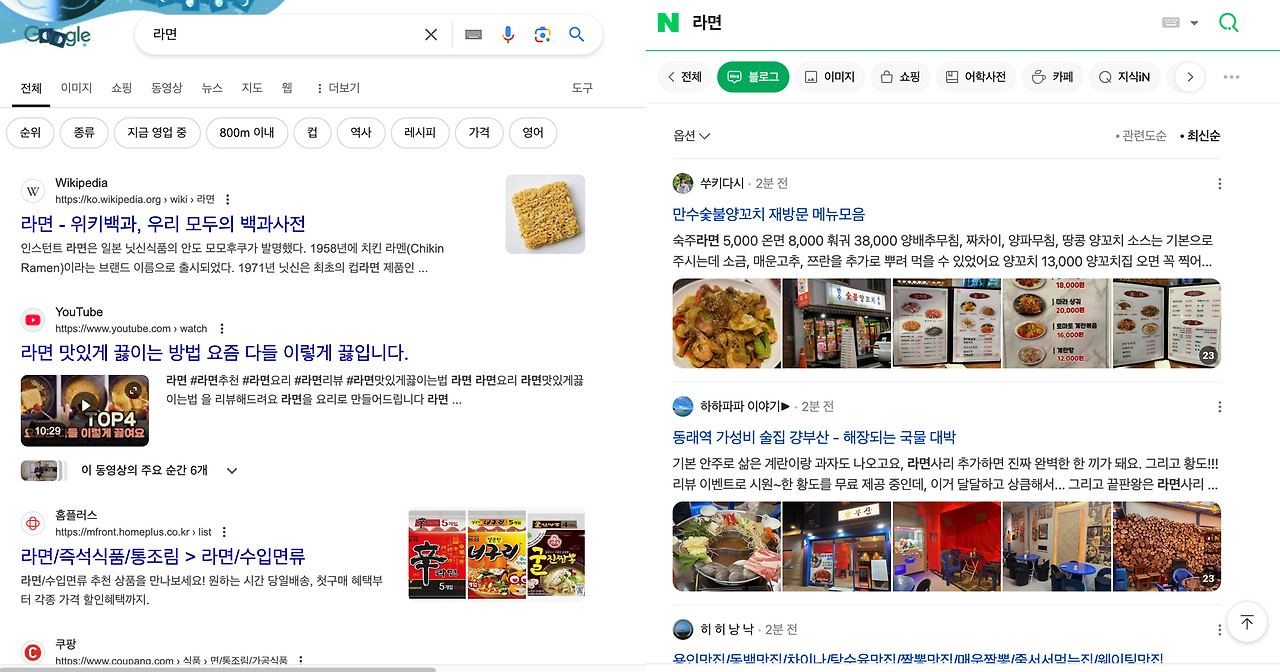Open options for 쑤키다시 blog post
The image size is (1280, 672).
tap(1219, 184)
